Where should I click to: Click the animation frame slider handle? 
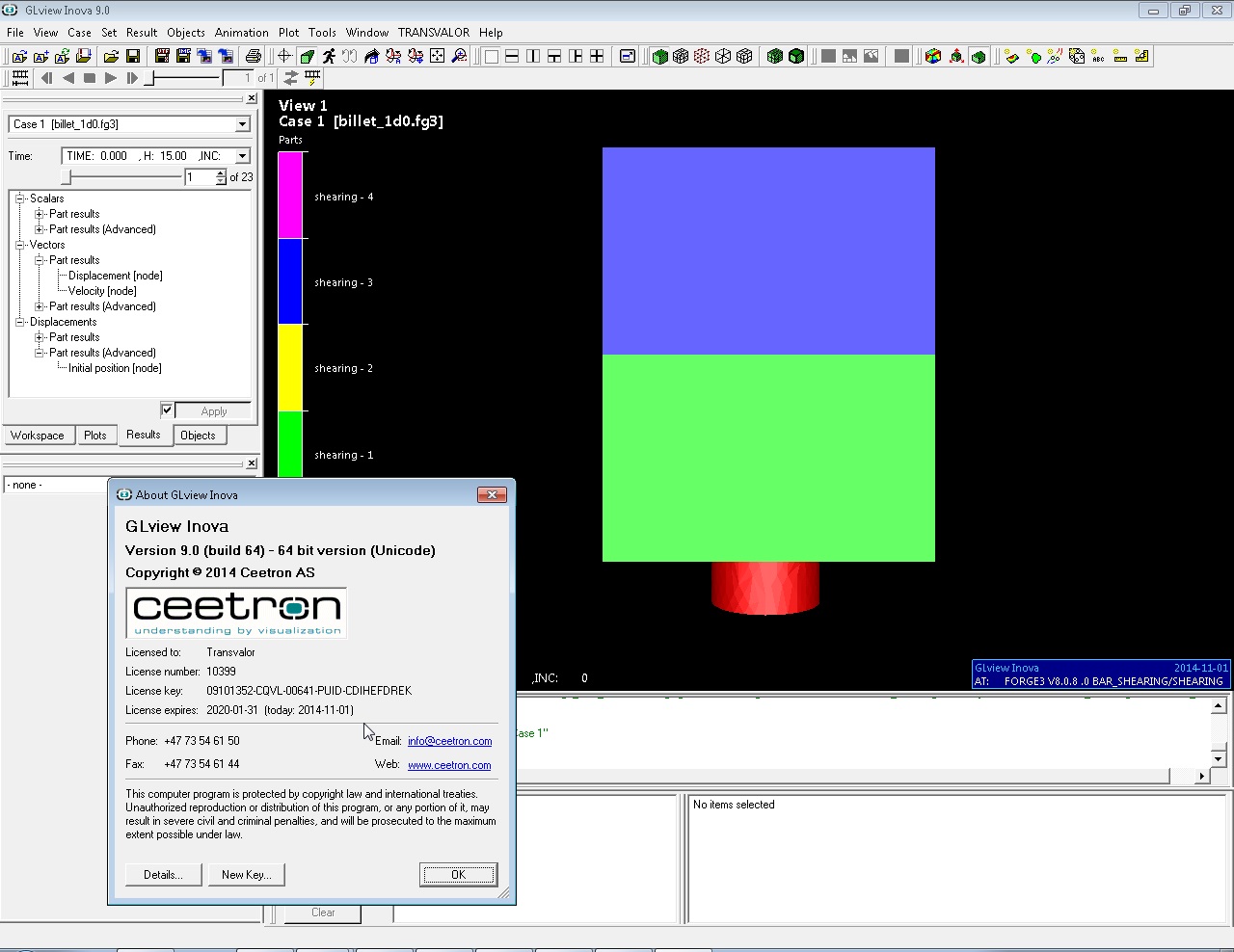pos(149,78)
